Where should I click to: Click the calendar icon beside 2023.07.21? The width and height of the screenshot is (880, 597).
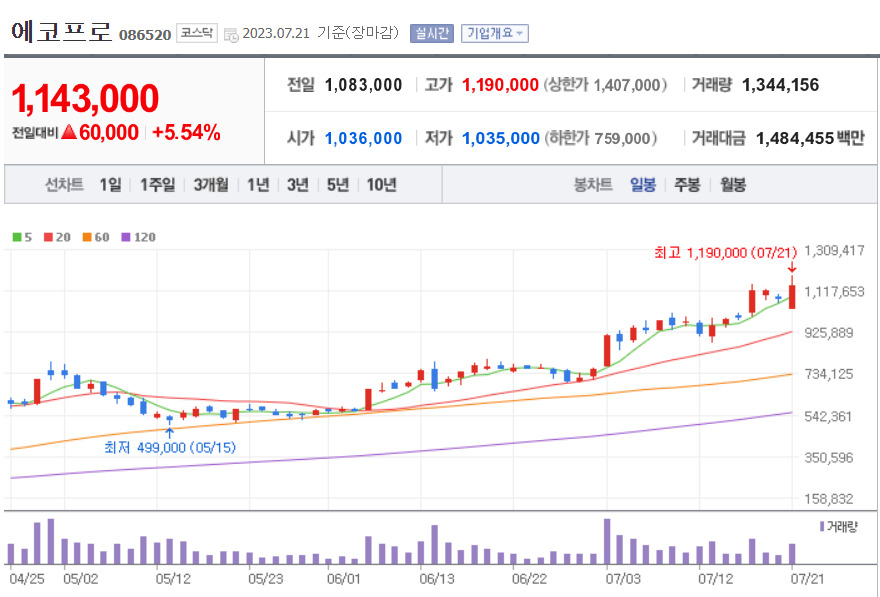pyautogui.click(x=231, y=35)
